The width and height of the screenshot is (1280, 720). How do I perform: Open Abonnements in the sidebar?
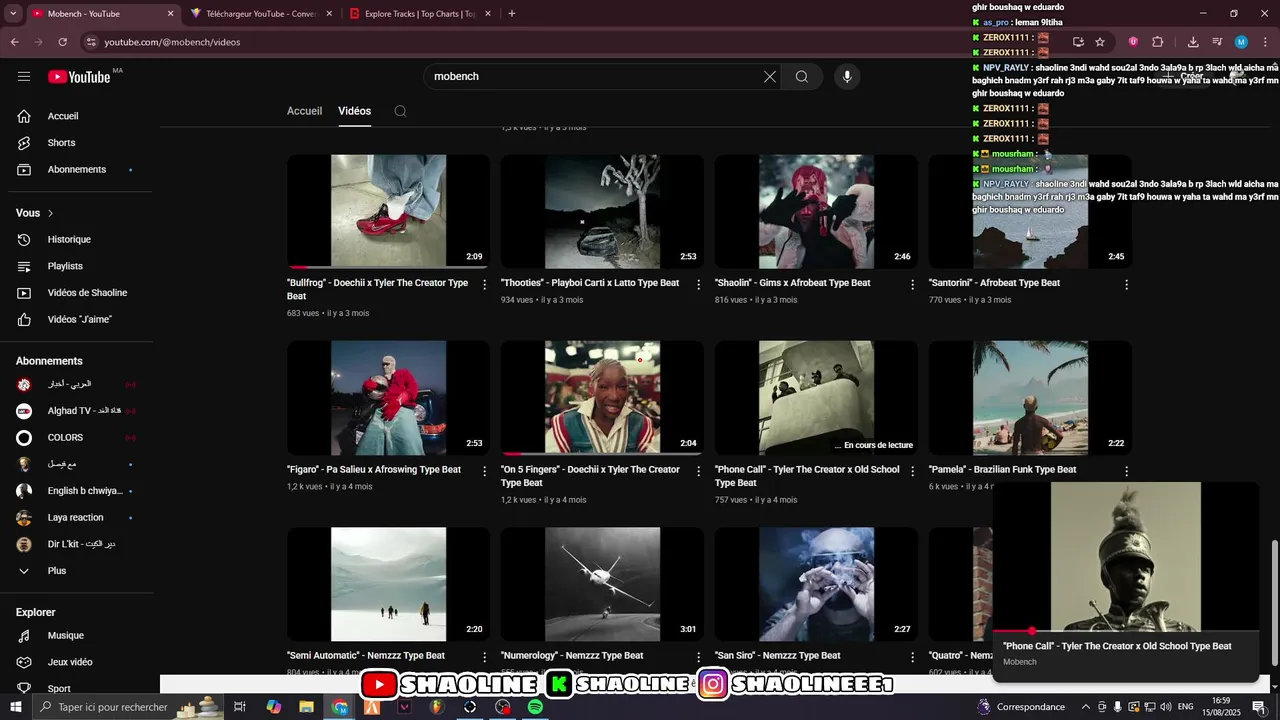(x=77, y=170)
